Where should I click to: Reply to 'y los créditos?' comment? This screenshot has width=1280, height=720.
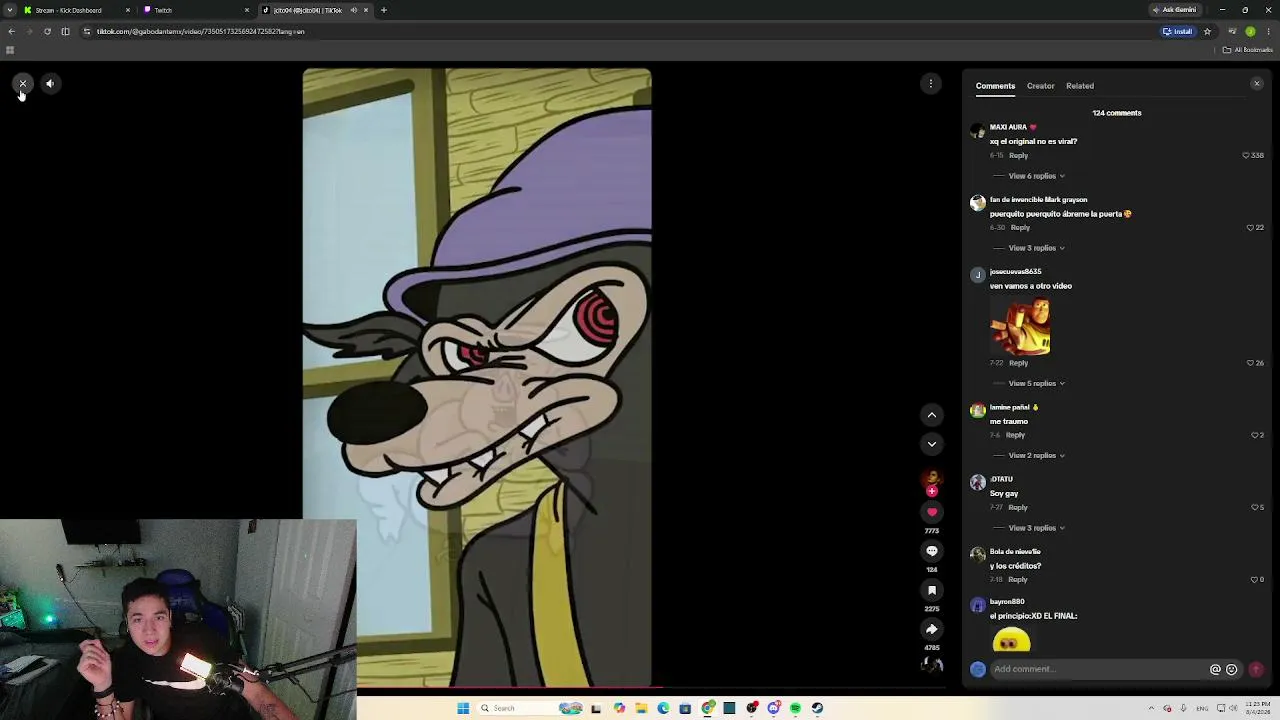coord(1018,580)
